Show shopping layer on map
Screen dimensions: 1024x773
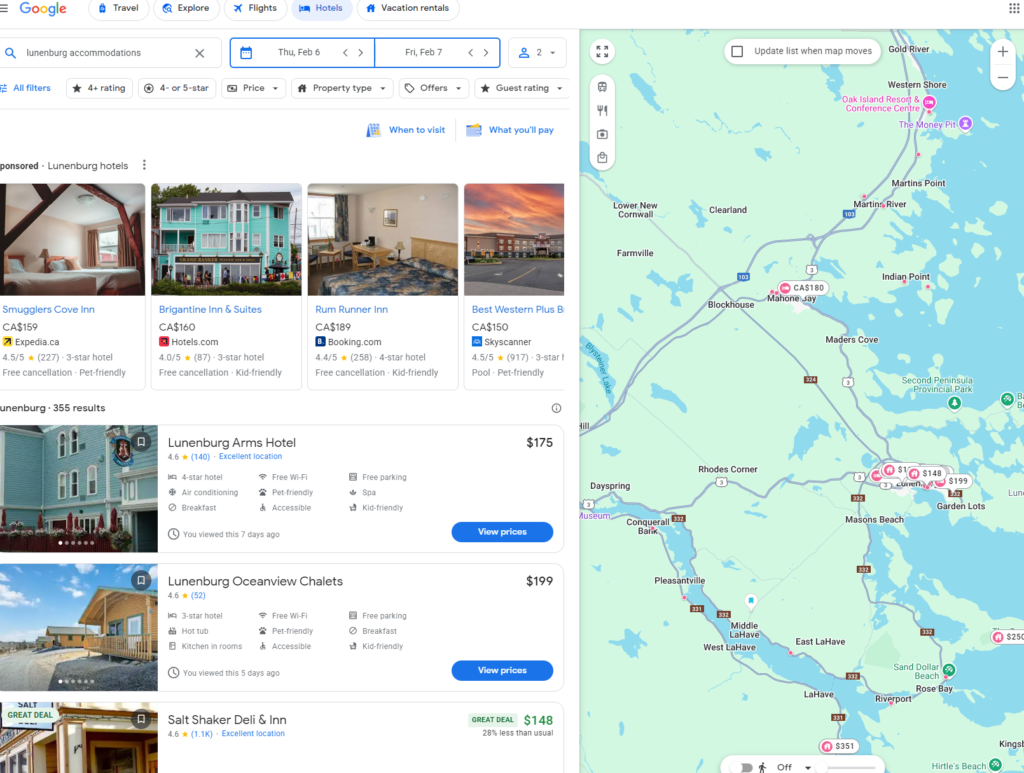pyautogui.click(x=602, y=157)
